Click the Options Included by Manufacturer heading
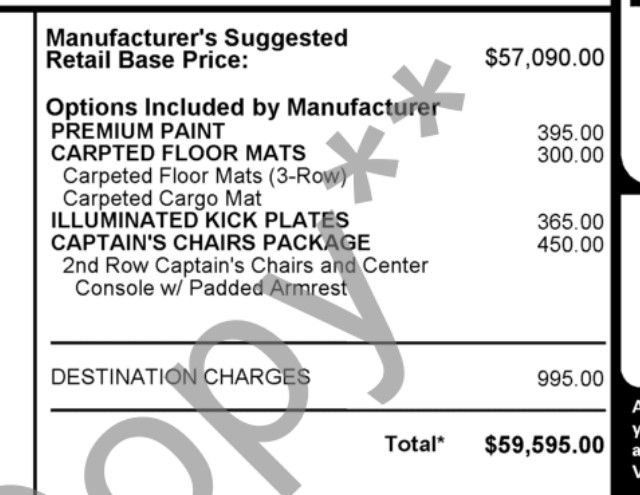Image resolution: width=640 pixels, height=495 pixels. tap(243, 108)
